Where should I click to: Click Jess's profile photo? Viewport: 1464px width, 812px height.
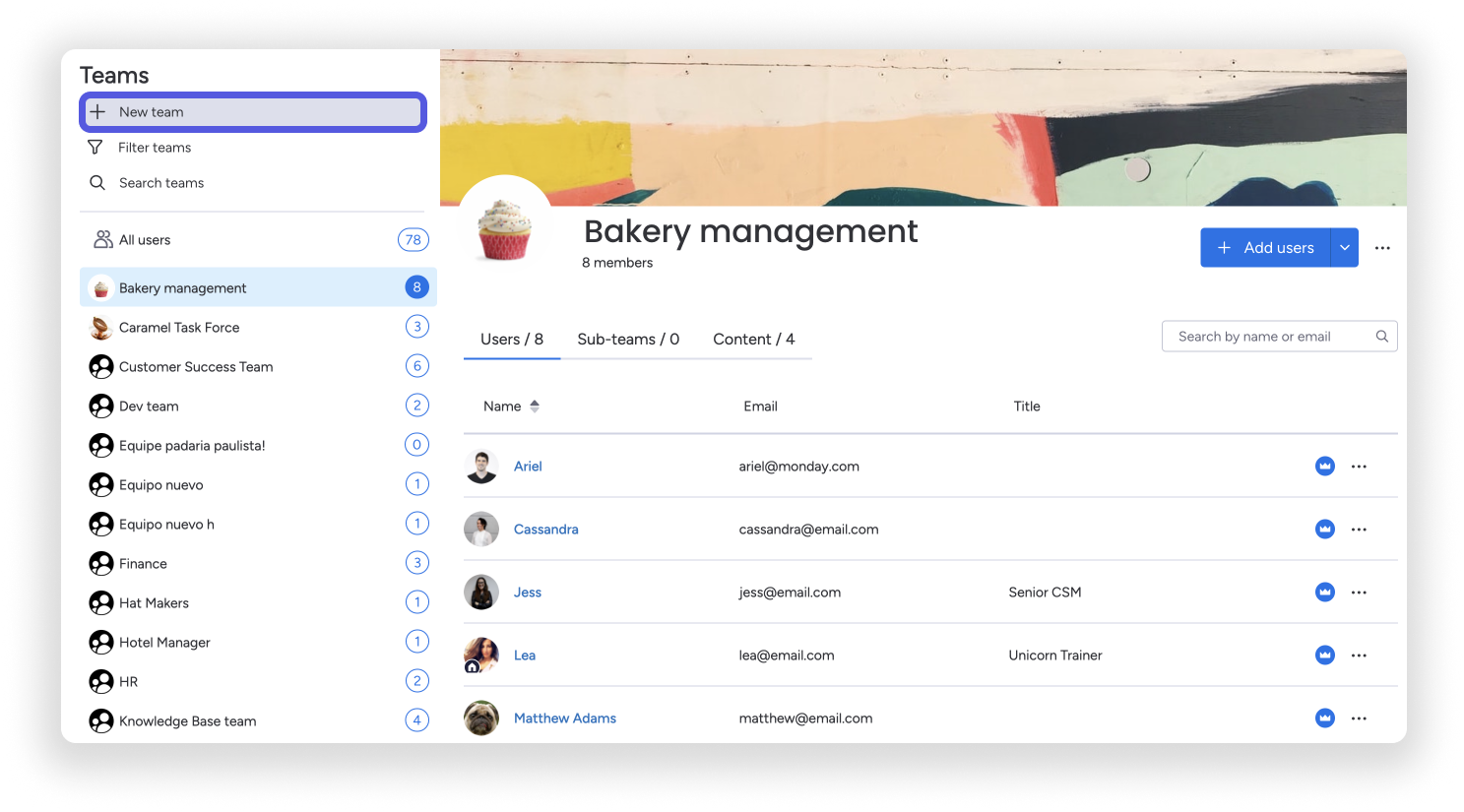[x=481, y=593]
